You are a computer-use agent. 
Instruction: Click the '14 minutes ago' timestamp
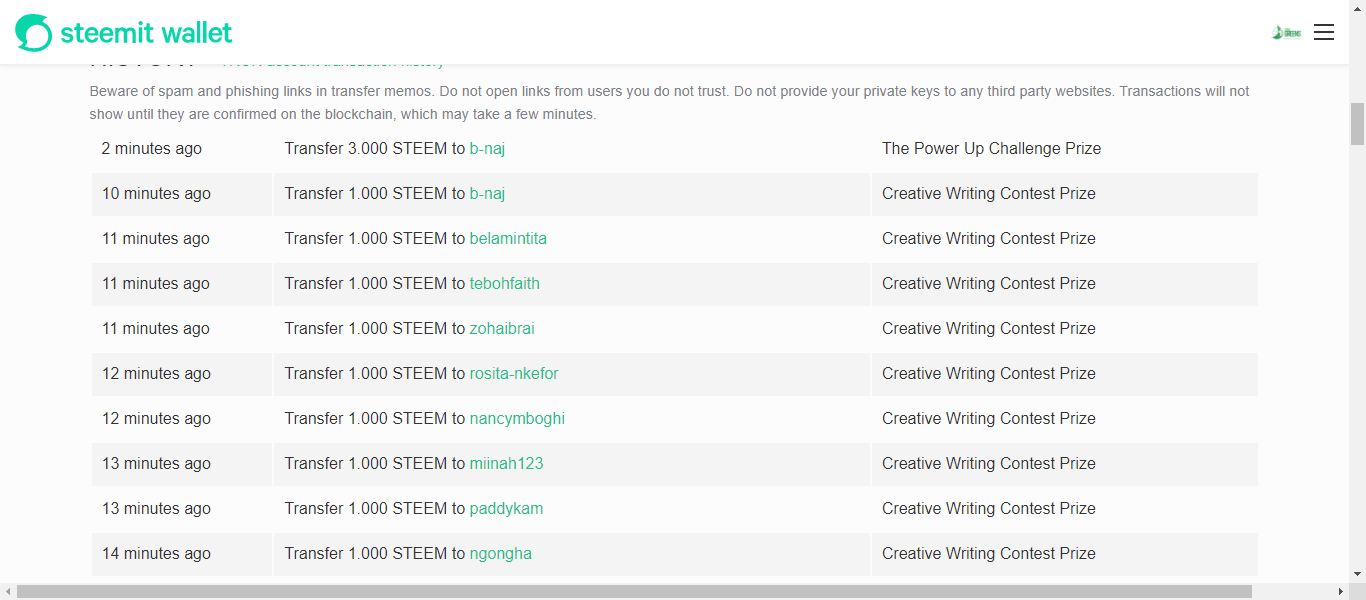[156, 553]
